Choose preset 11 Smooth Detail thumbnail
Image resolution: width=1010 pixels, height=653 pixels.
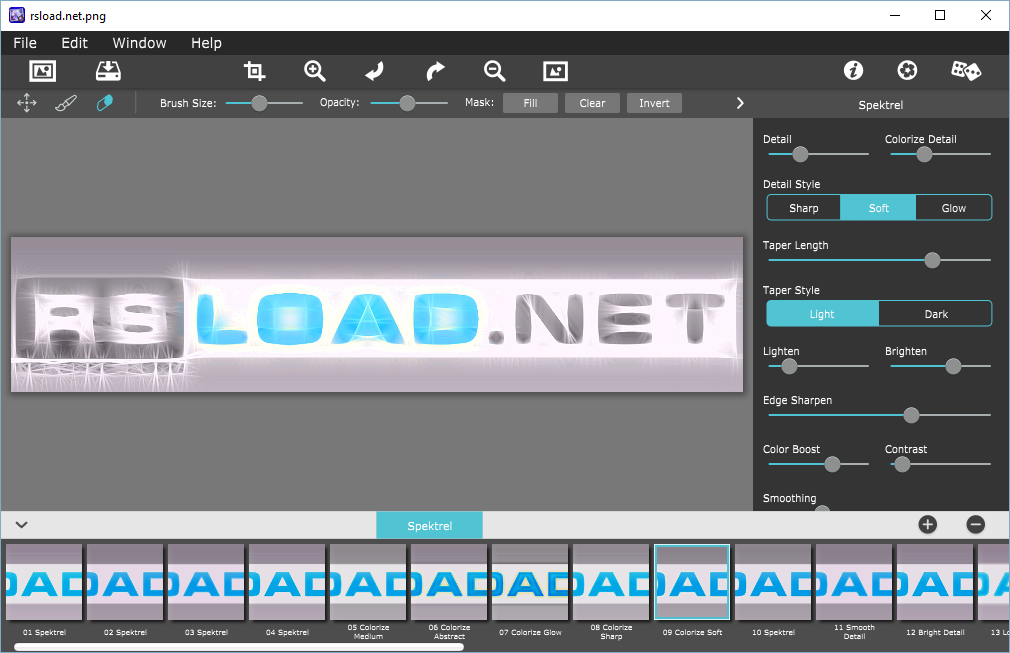point(854,582)
